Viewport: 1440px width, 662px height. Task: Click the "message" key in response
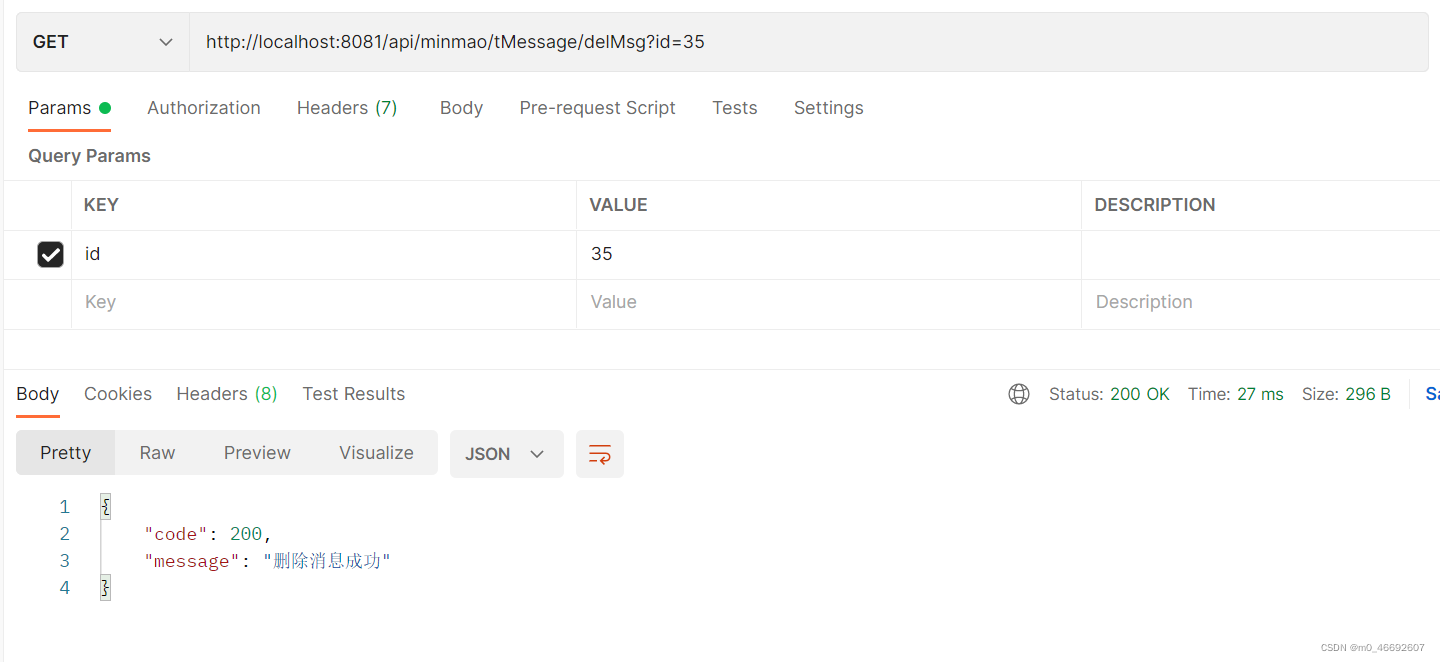192,561
